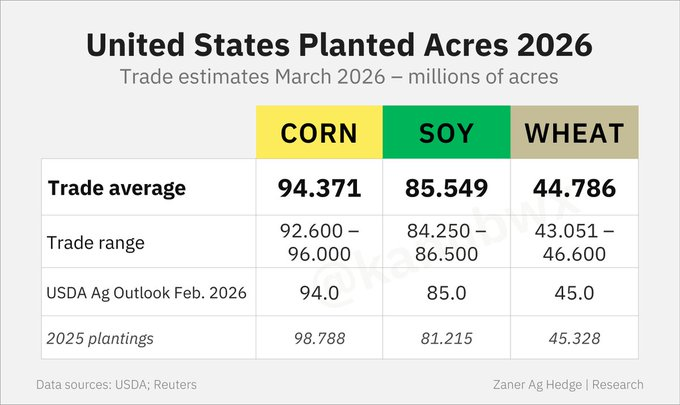Image resolution: width=680 pixels, height=405 pixels.
Task: Click the 2025 corn plantings value 98.788
Action: [x=319, y=338]
